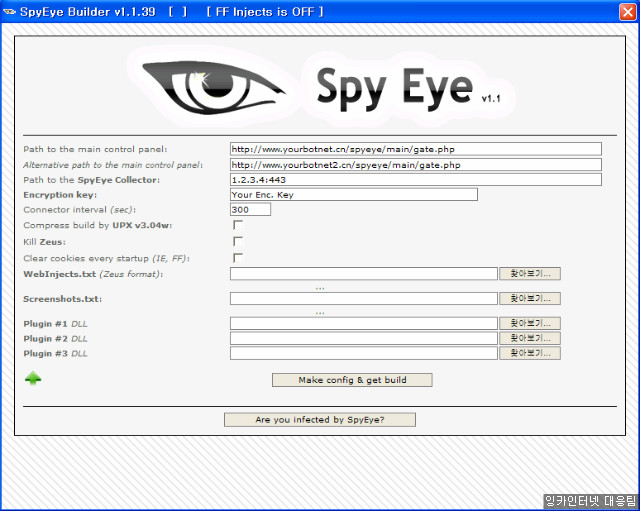Click the Screenshots.txt file path field
The width and height of the screenshot is (640, 511).
point(364,298)
